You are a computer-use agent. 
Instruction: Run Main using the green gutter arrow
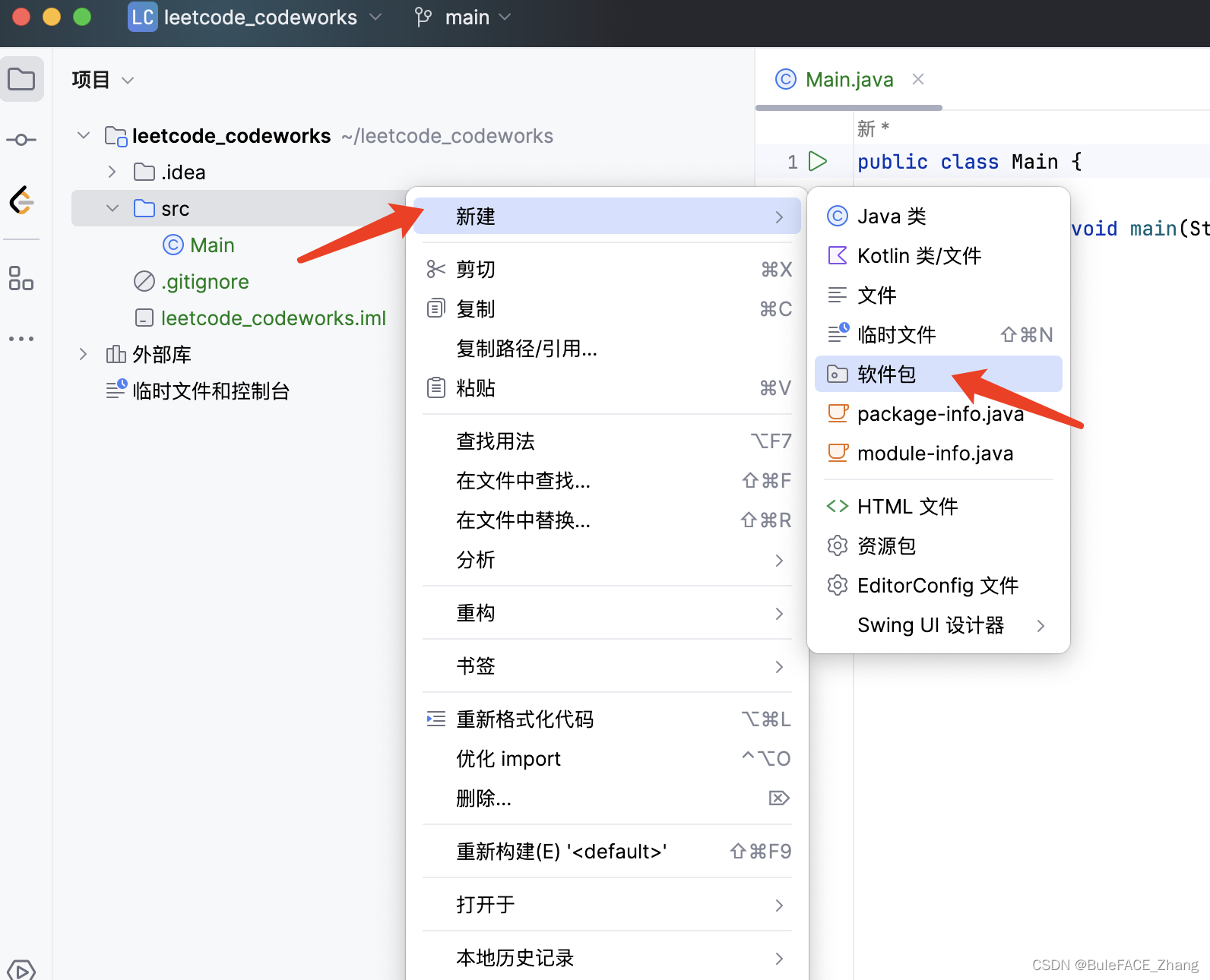pos(818,161)
